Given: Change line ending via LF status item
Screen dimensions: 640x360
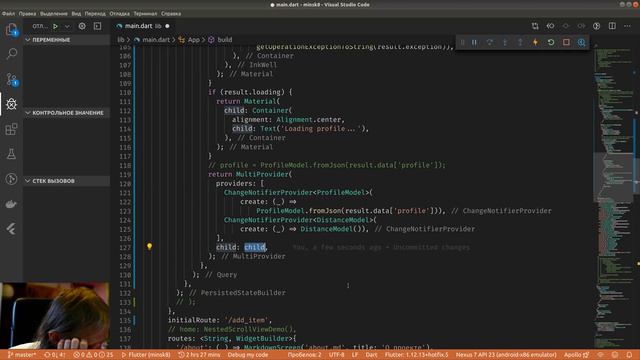Looking at the screenshot, I should [355, 355].
